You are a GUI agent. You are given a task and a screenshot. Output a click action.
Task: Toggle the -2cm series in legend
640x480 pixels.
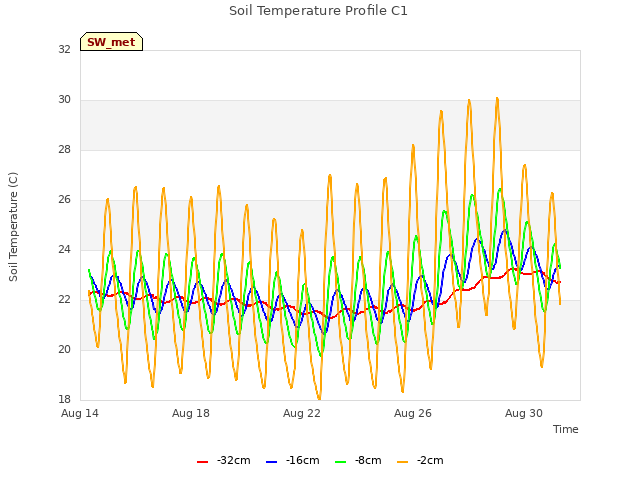(420, 460)
